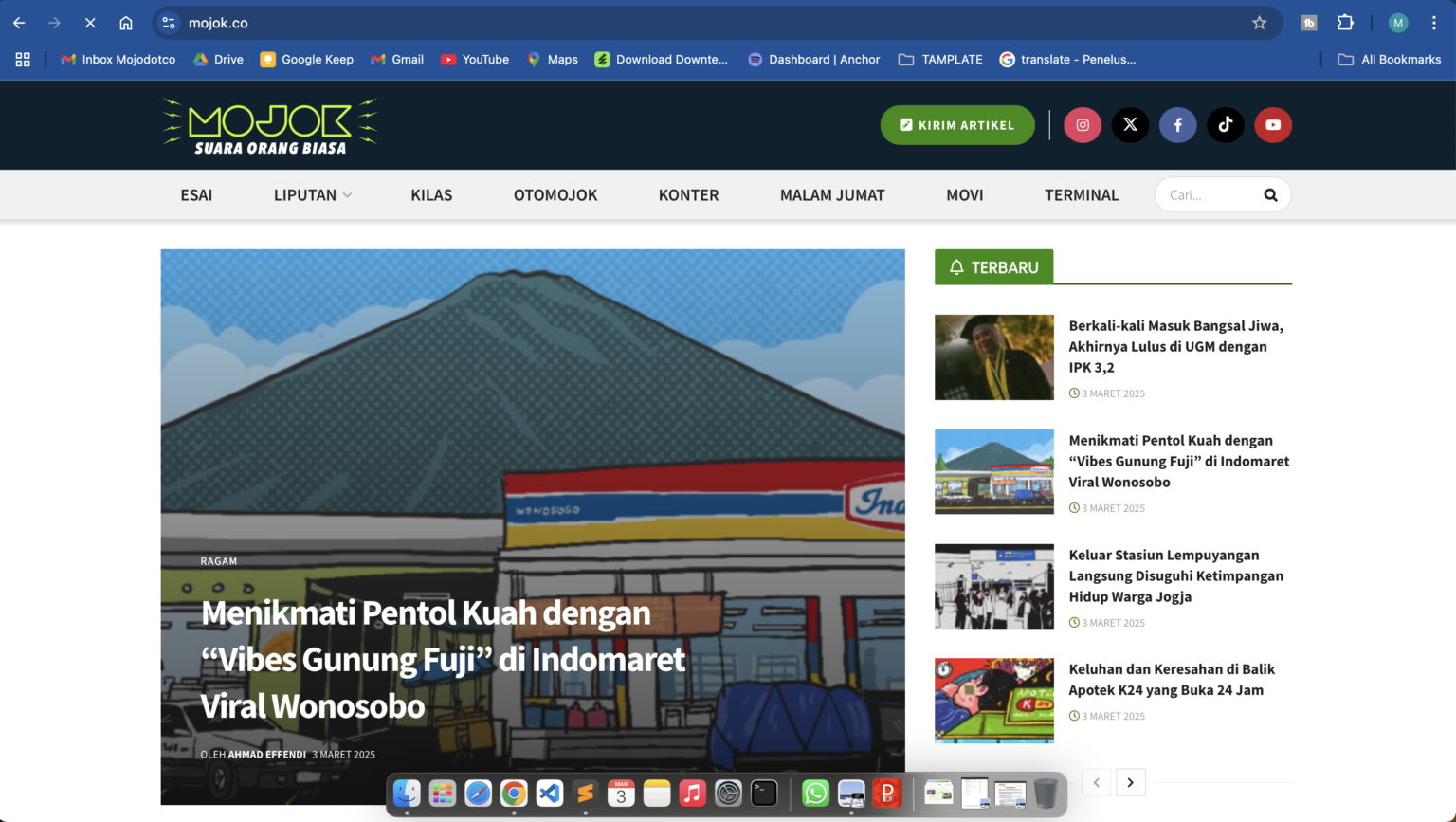Click the KIRIM ARTIKEL button

(957, 124)
